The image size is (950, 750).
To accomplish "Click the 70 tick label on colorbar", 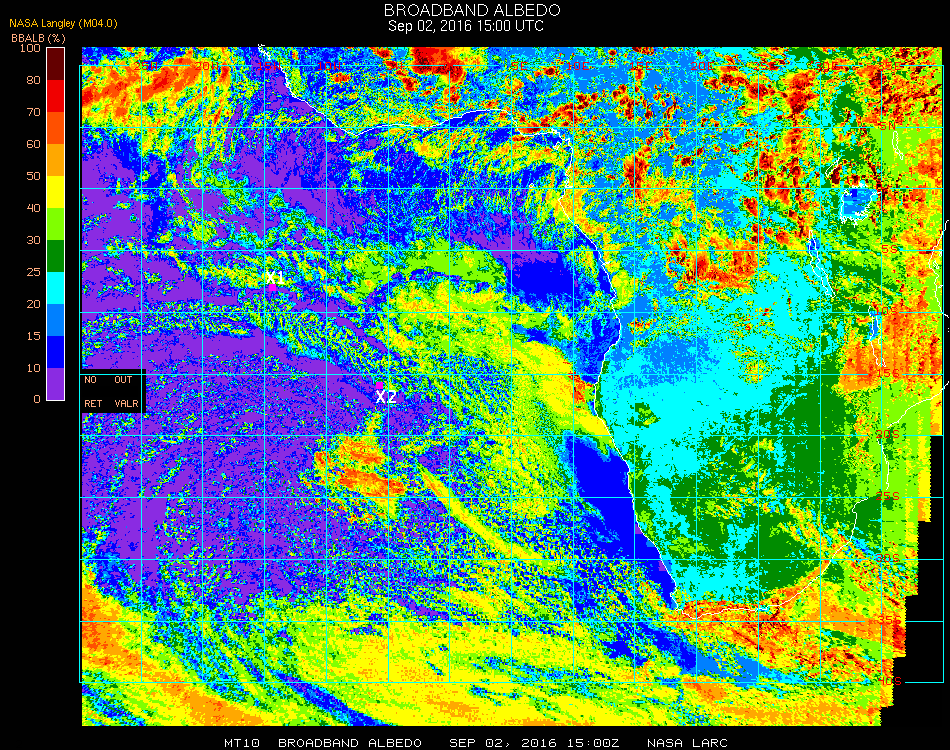I will tap(33, 112).
